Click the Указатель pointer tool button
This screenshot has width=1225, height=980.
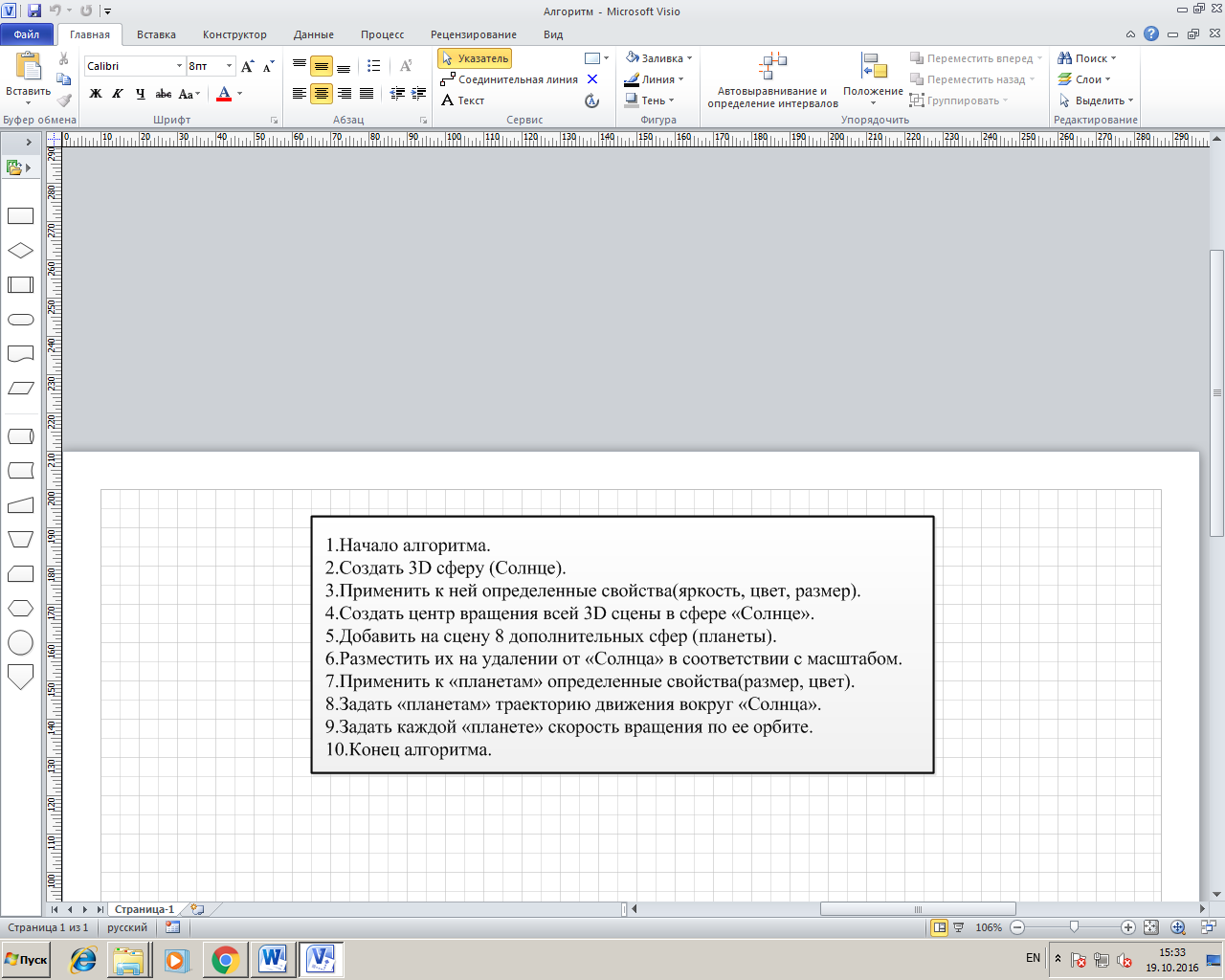pyautogui.click(x=475, y=58)
